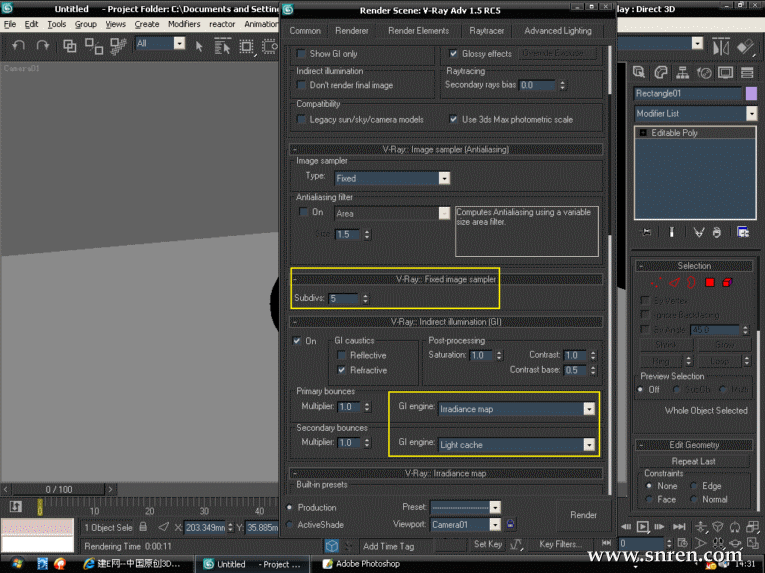Open the Utilities command panel tab

(x=747, y=73)
